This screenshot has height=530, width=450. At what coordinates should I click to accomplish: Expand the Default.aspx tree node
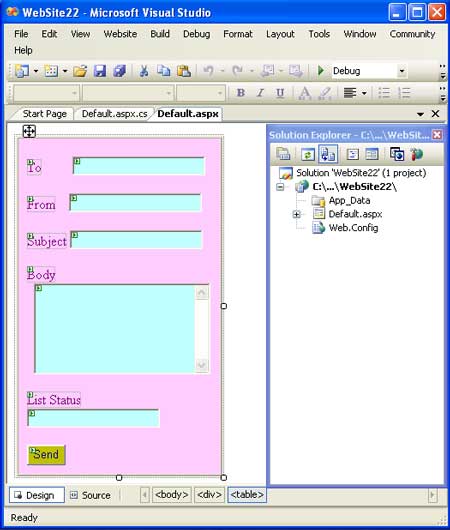coord(297,214)
